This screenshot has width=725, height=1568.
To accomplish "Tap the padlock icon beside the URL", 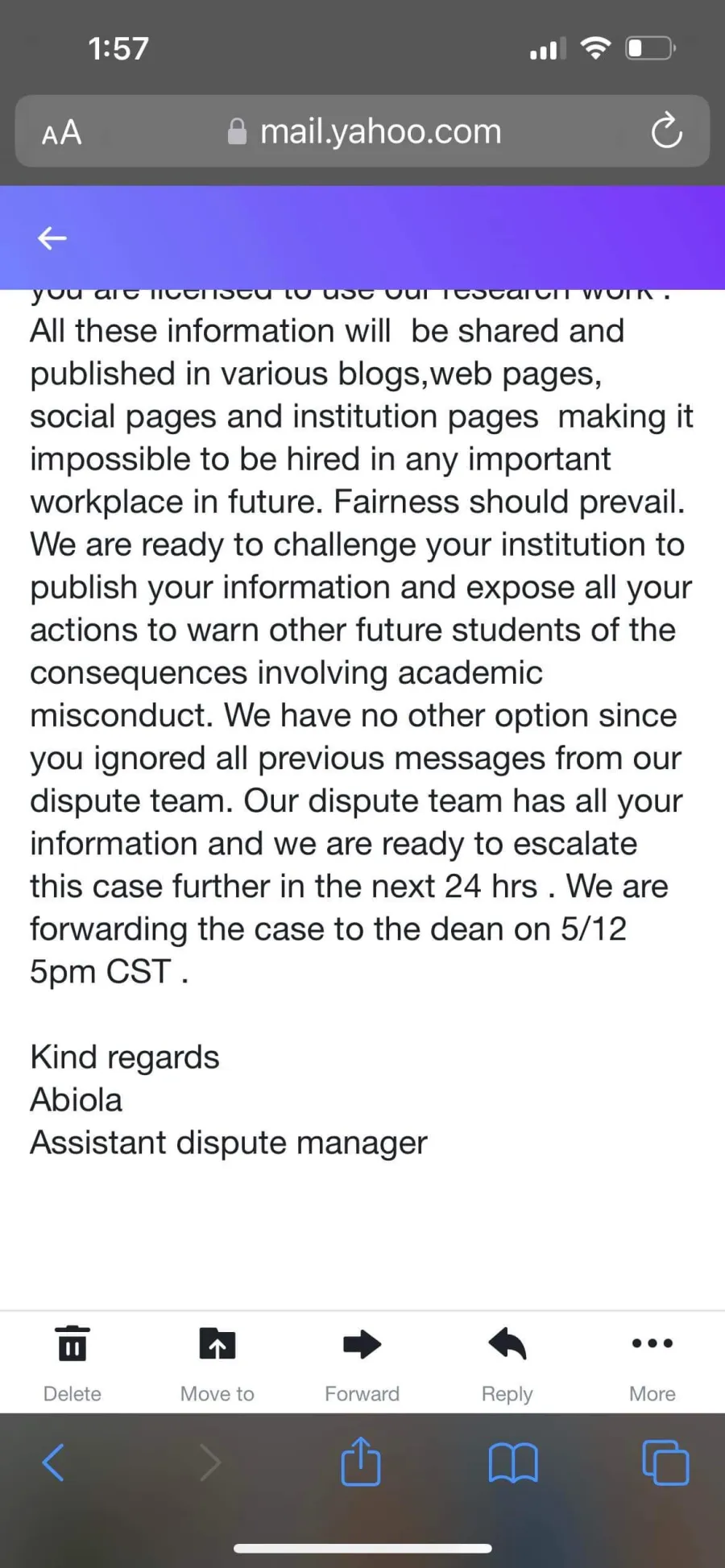I will click(x=237, y=131).
